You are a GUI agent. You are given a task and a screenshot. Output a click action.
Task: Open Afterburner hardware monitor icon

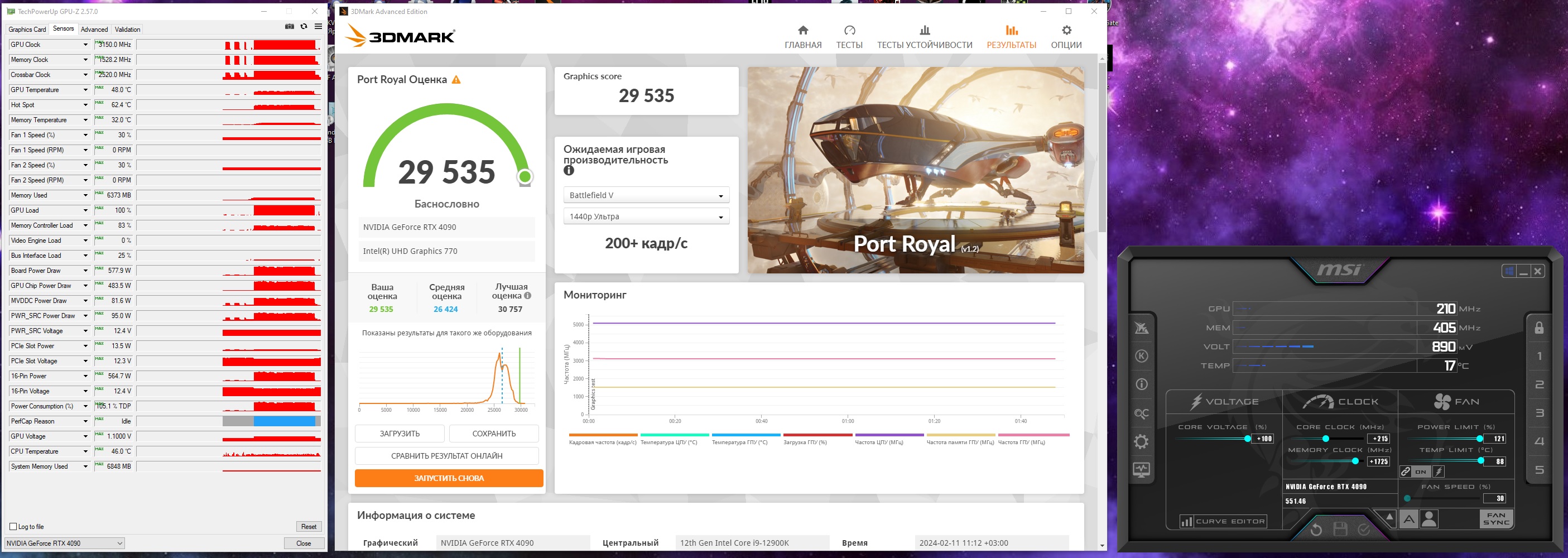[x=1141, y=470]
